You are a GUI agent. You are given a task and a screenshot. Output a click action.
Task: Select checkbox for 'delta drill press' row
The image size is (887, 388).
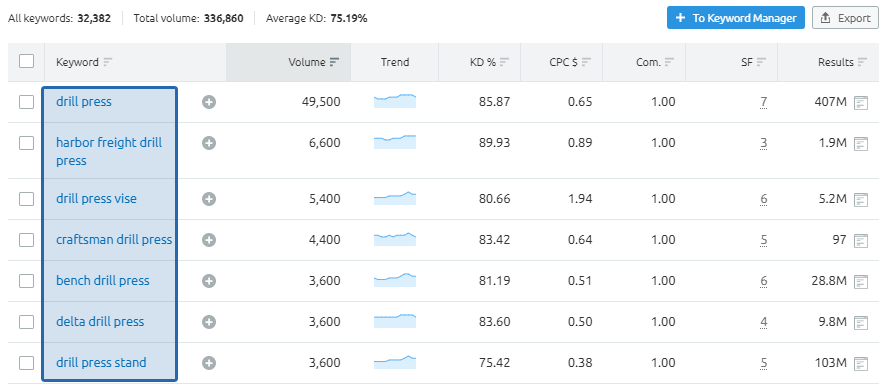(27, 322)
